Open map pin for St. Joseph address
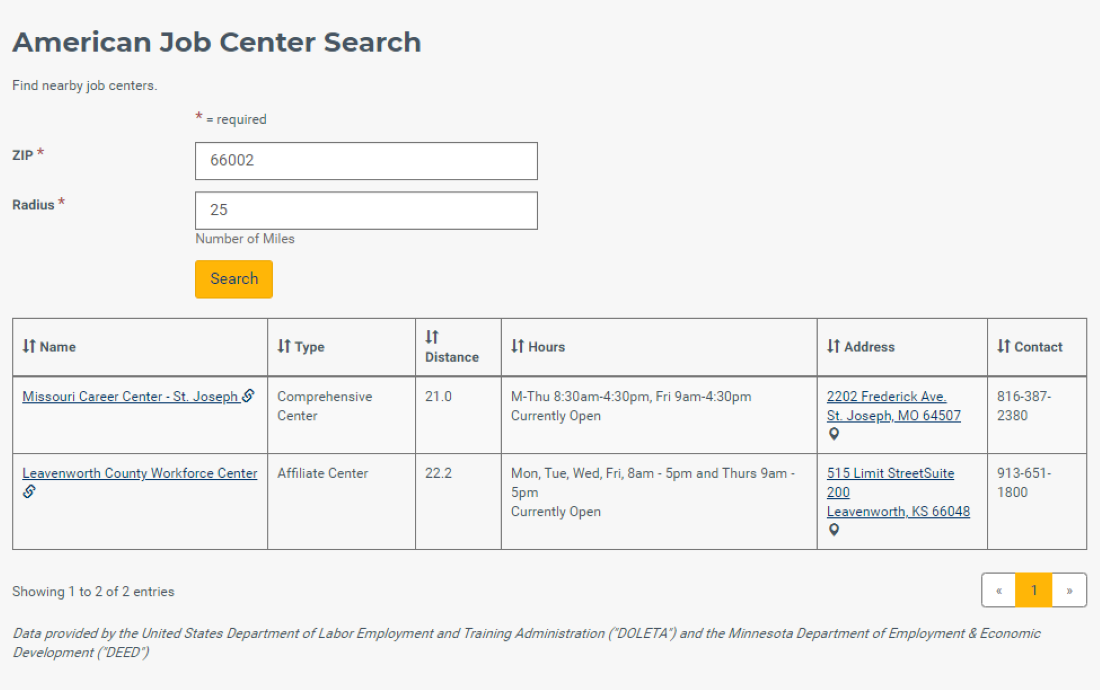The width and height of the screenshot is (1100, 690). coord(833,434)
